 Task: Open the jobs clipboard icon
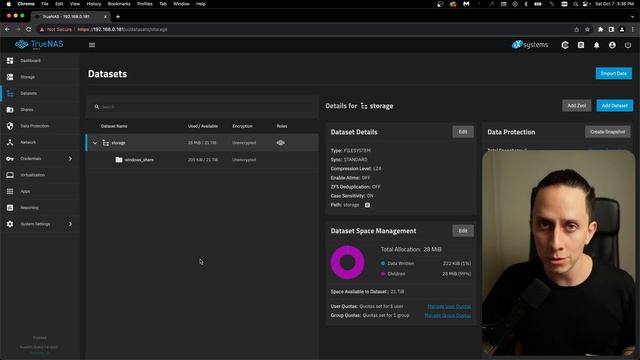[581, 45]
